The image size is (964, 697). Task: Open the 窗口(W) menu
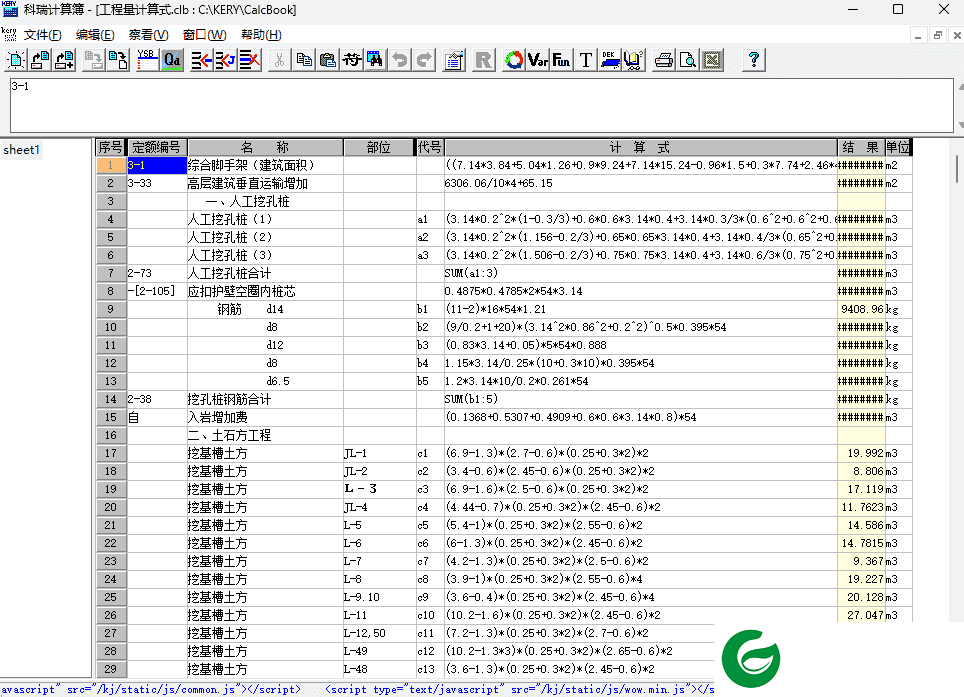(x=204, y=35)
